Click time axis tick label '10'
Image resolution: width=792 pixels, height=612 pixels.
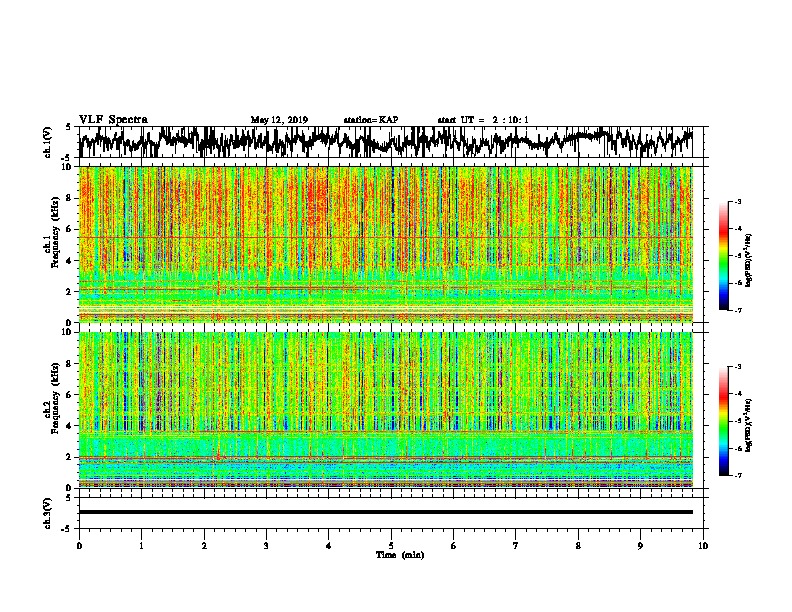(703, 546)
